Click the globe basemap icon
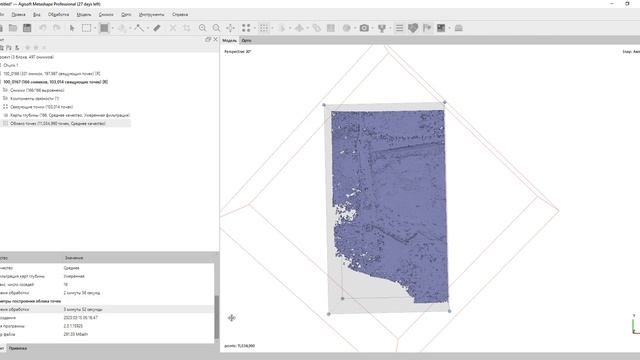The image size is (640, 360). pyautogui.click(x=347, y=28)
